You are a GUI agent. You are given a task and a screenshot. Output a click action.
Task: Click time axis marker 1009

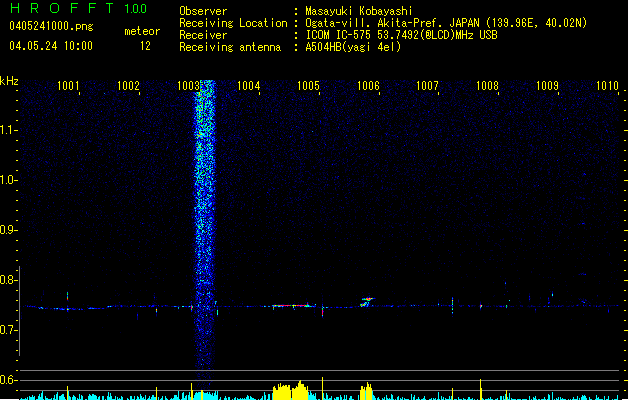tap(547, 86)
